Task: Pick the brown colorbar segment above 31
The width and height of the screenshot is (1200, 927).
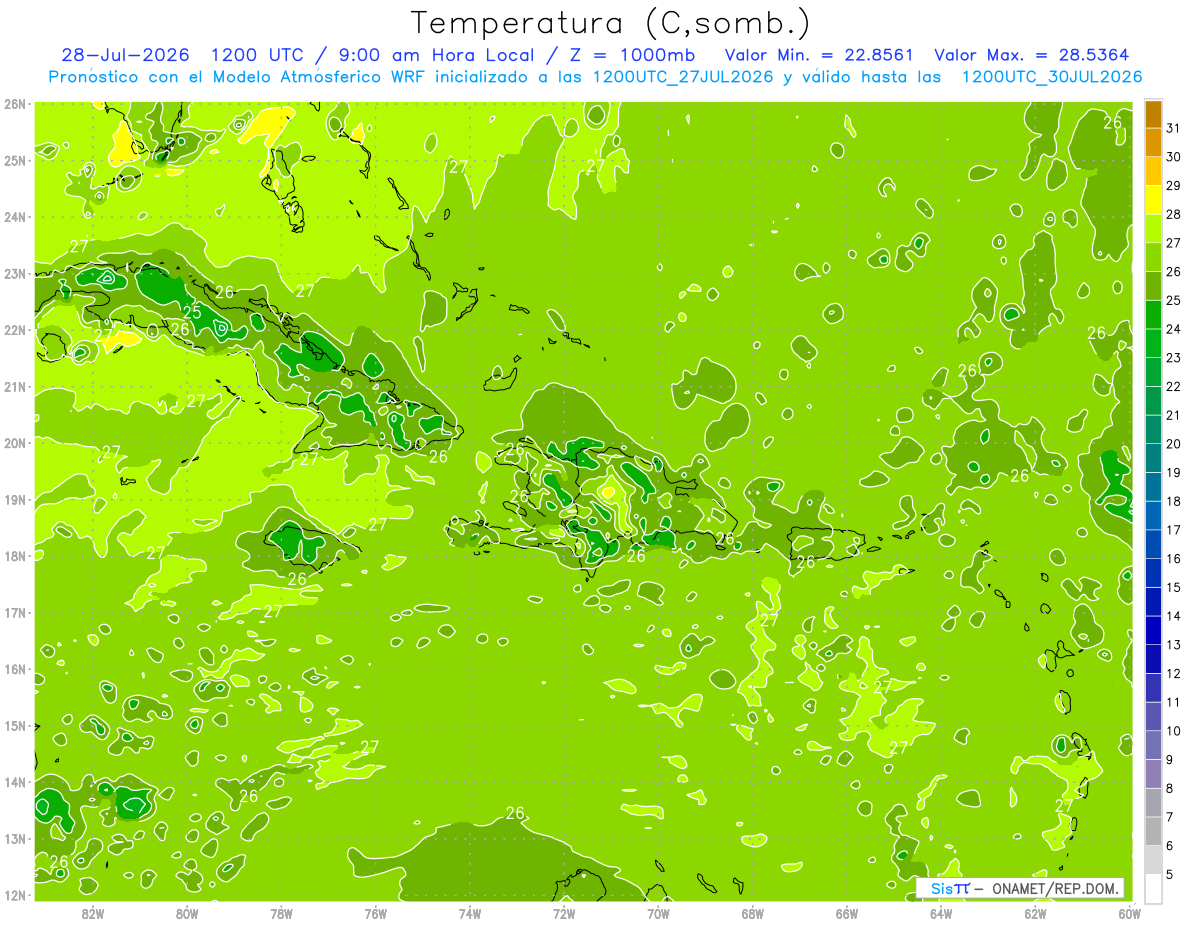Action: 1153,114
